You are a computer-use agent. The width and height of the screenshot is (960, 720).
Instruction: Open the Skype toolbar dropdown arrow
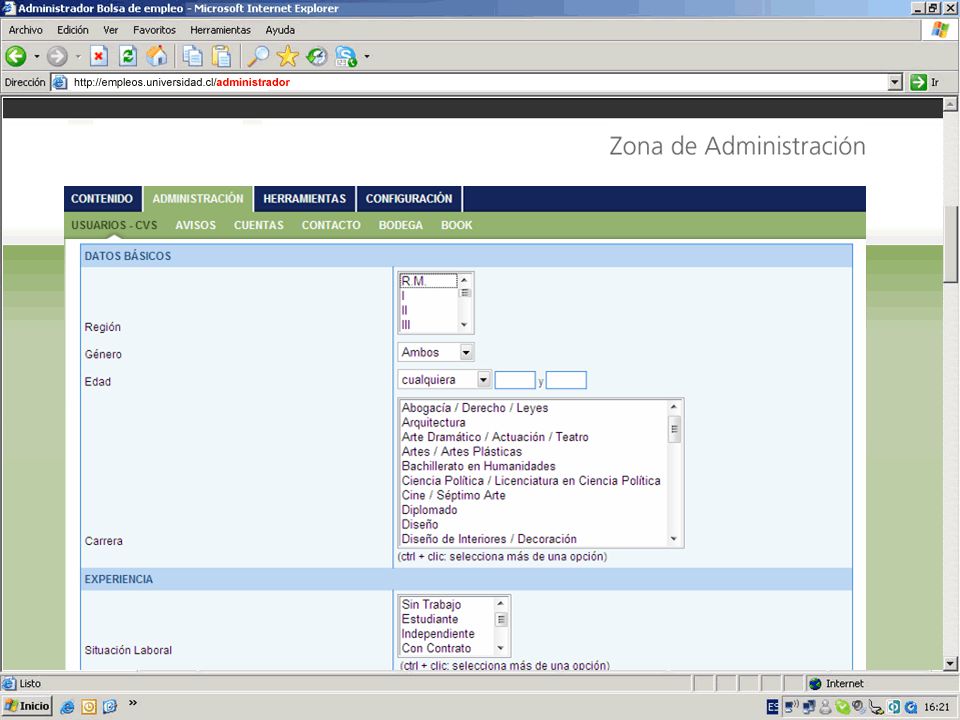pos(367,56)
